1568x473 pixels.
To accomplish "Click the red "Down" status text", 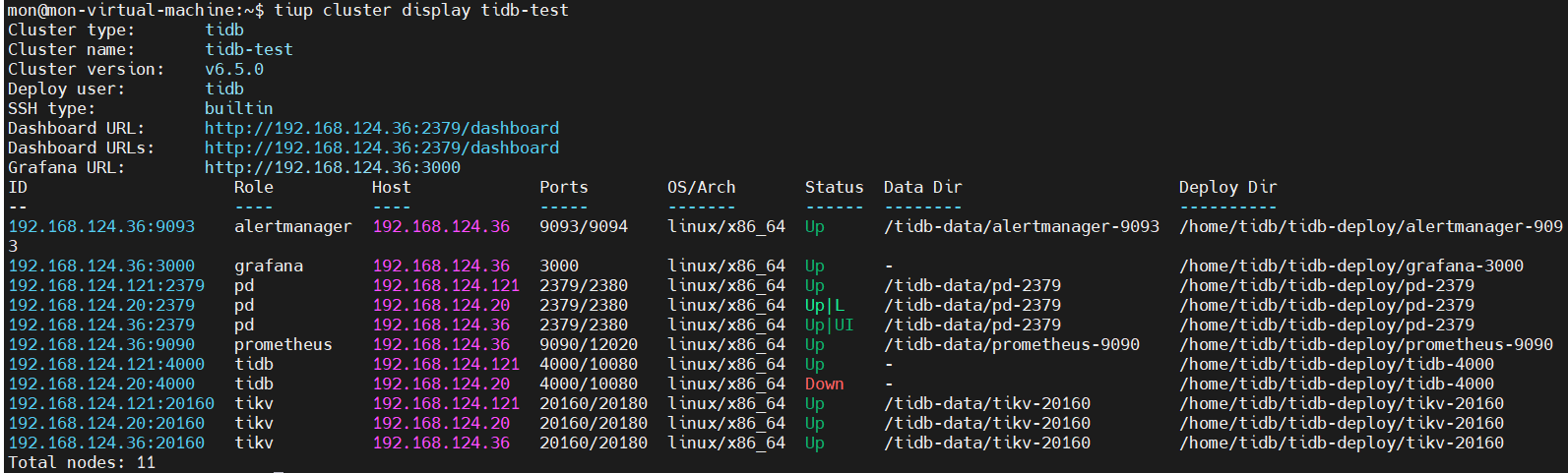I will click(824, 384).
